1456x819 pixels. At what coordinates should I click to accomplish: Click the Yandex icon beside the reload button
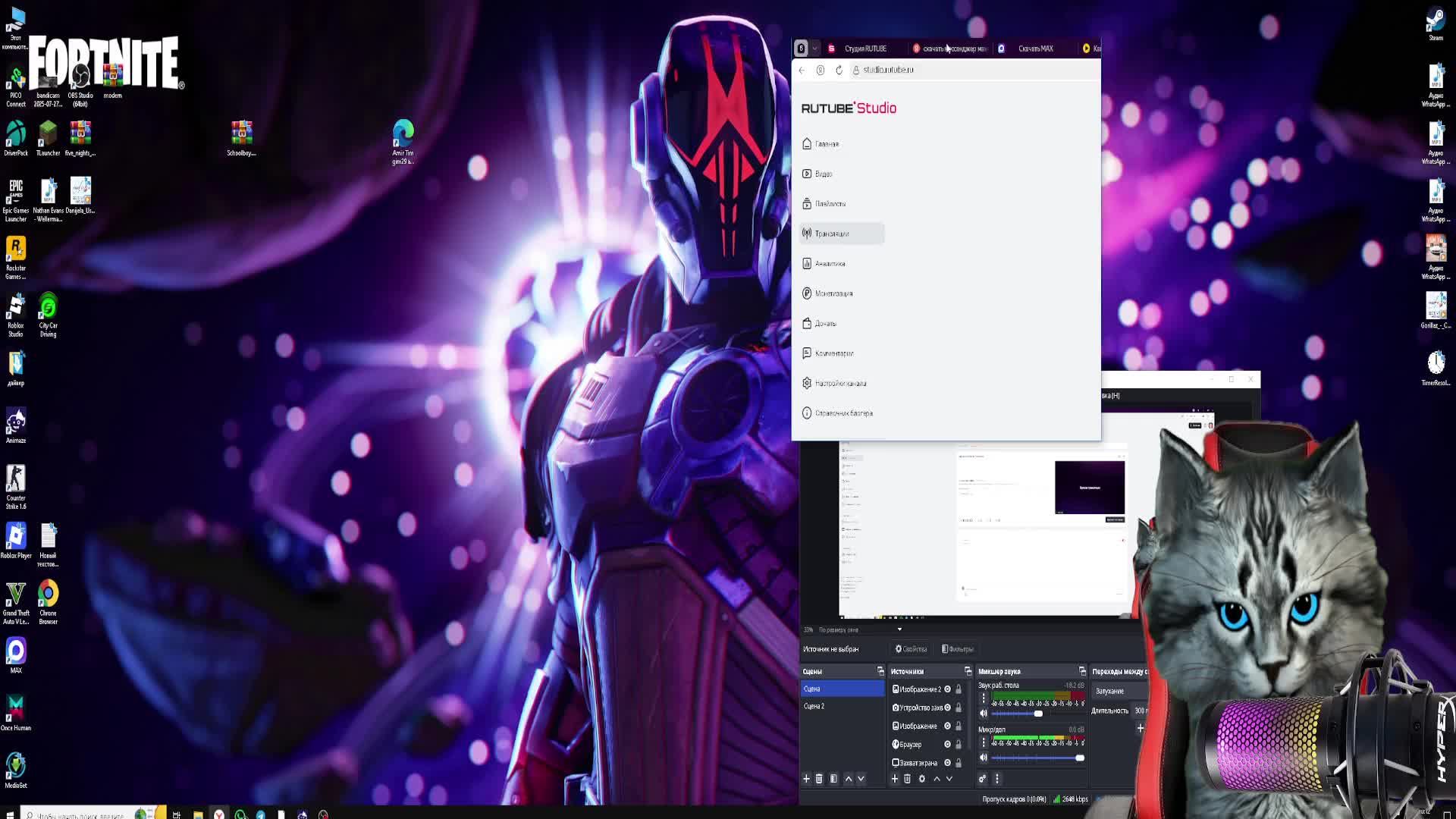coord(821,70)
